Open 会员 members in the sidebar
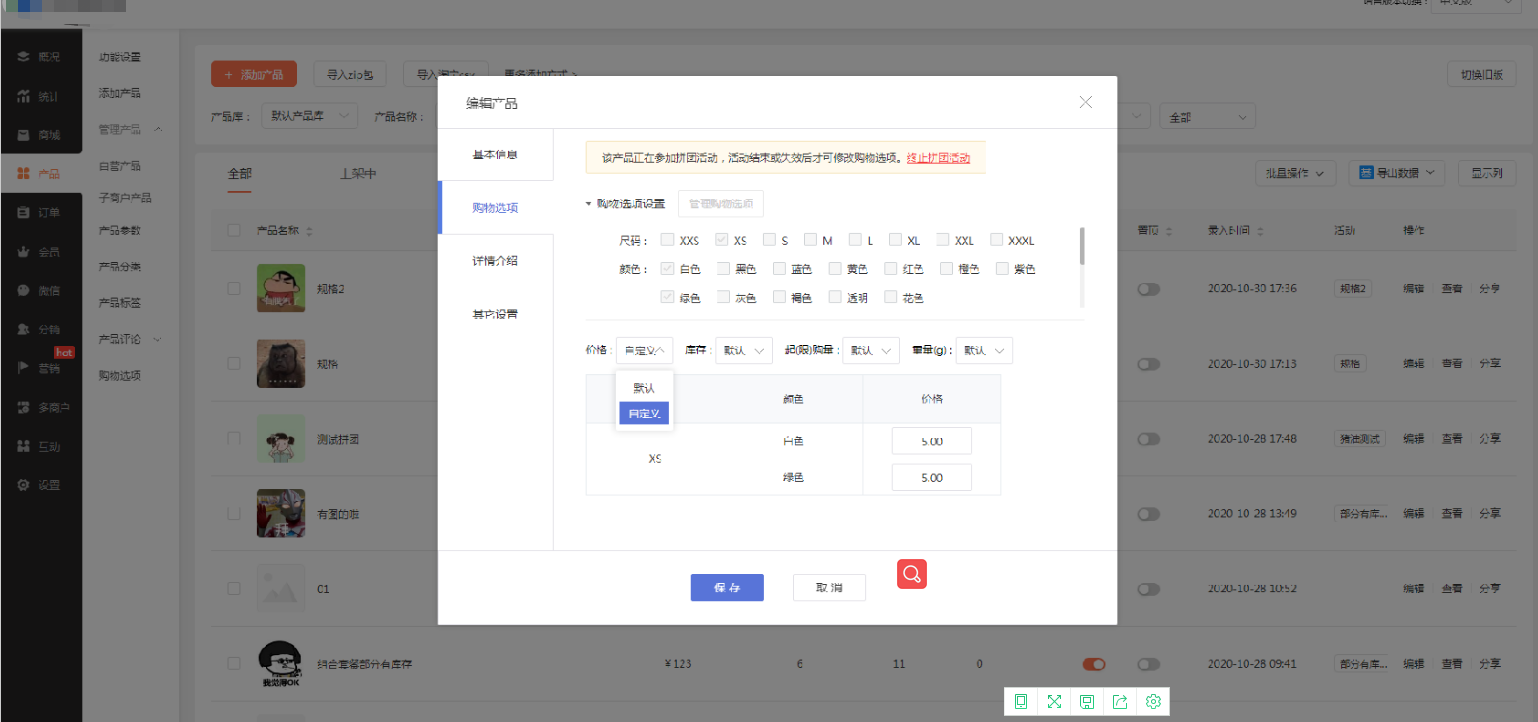 (x=40, y=251)
